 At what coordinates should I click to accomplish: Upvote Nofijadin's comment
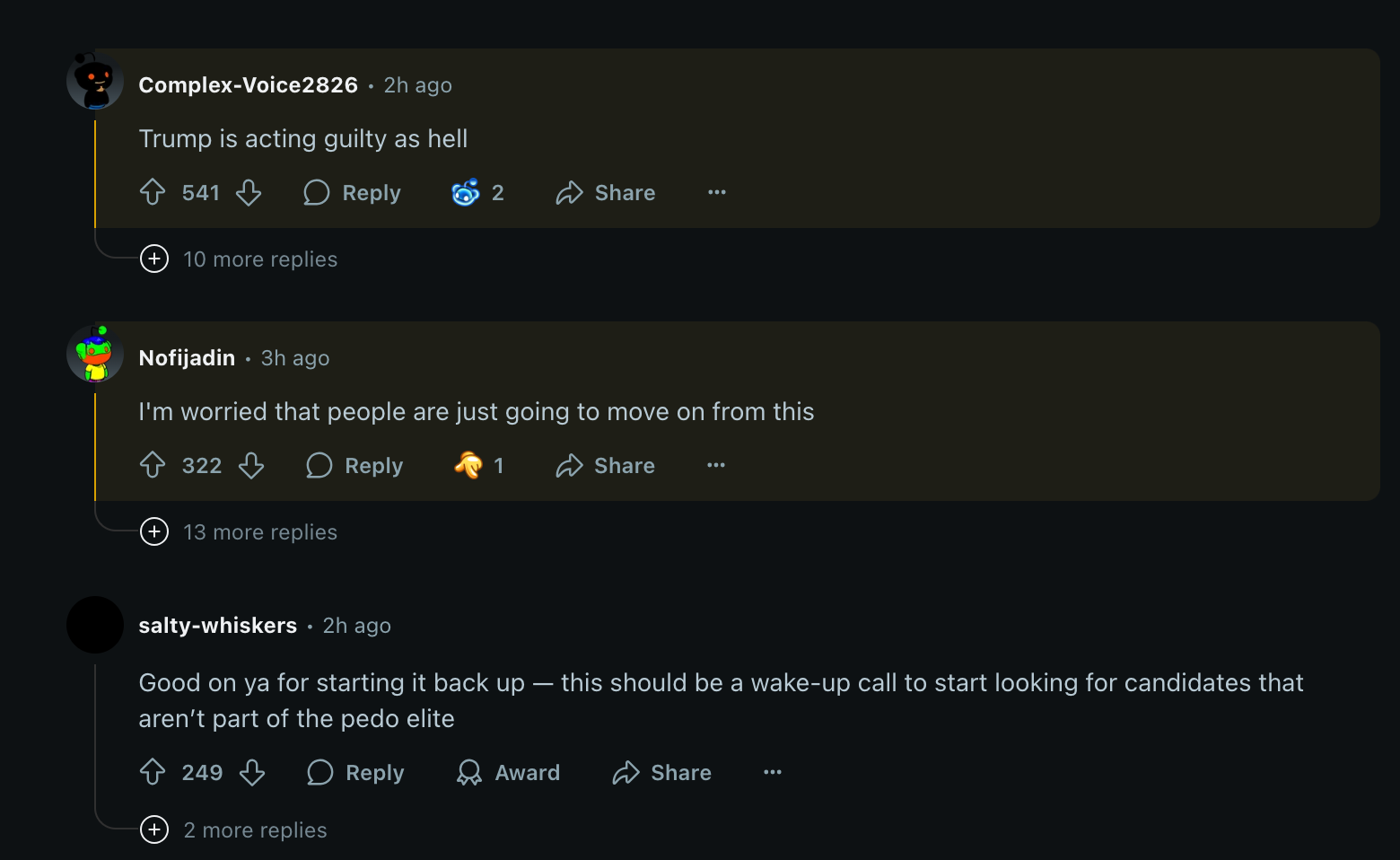point(153,465)
